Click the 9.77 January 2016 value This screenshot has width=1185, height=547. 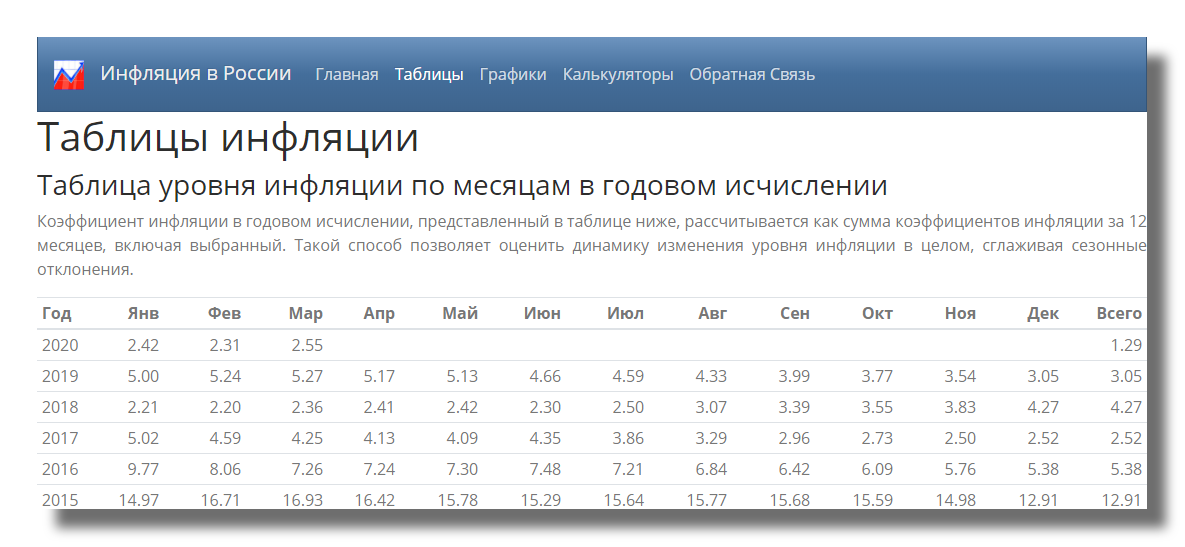[x=144, y=469]
